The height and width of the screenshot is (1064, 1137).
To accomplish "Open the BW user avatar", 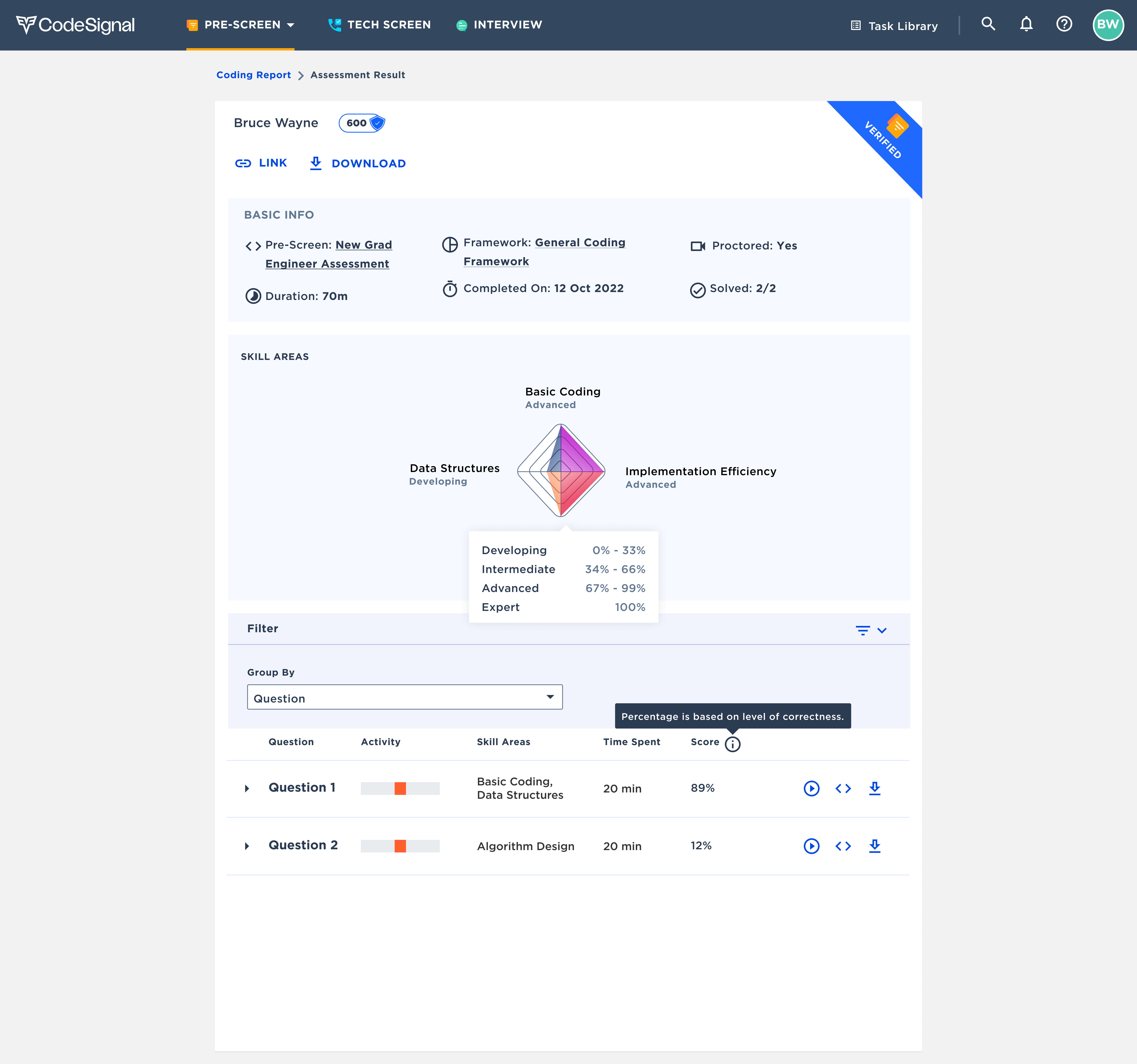I will 1108,25.
